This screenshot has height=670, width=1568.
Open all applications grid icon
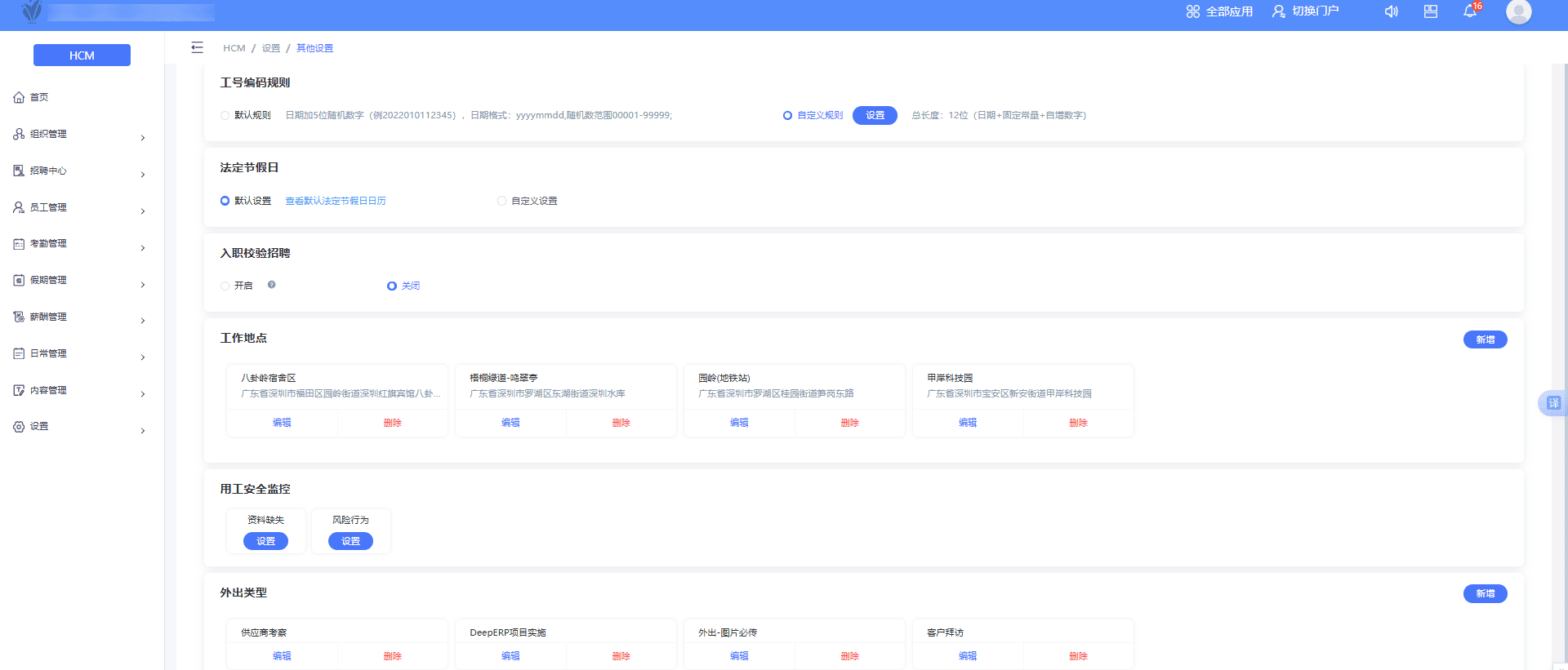[x=1193, y=11]
